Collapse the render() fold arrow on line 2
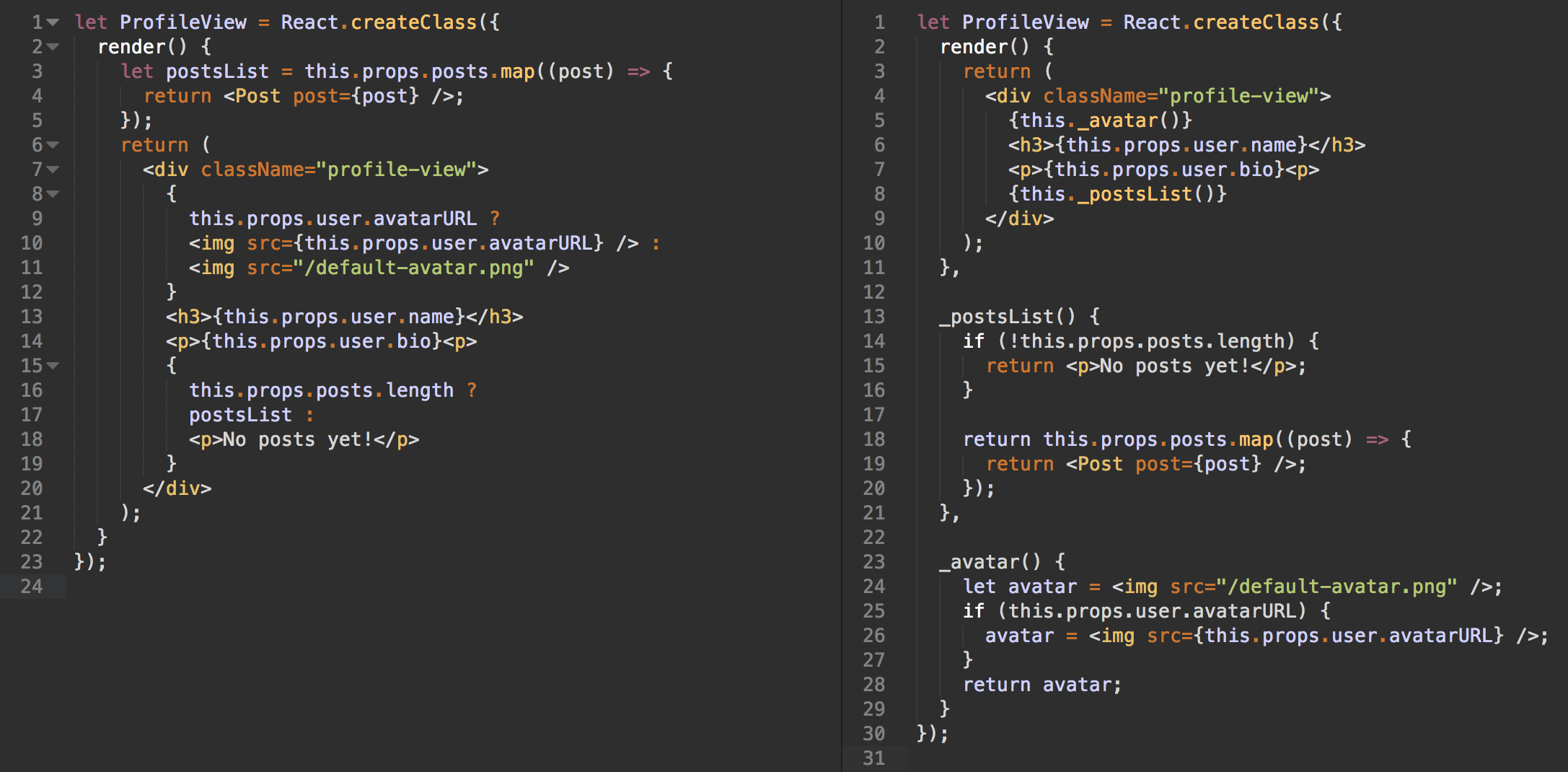Screen dimensions: 1568x772 coord(53,48)
